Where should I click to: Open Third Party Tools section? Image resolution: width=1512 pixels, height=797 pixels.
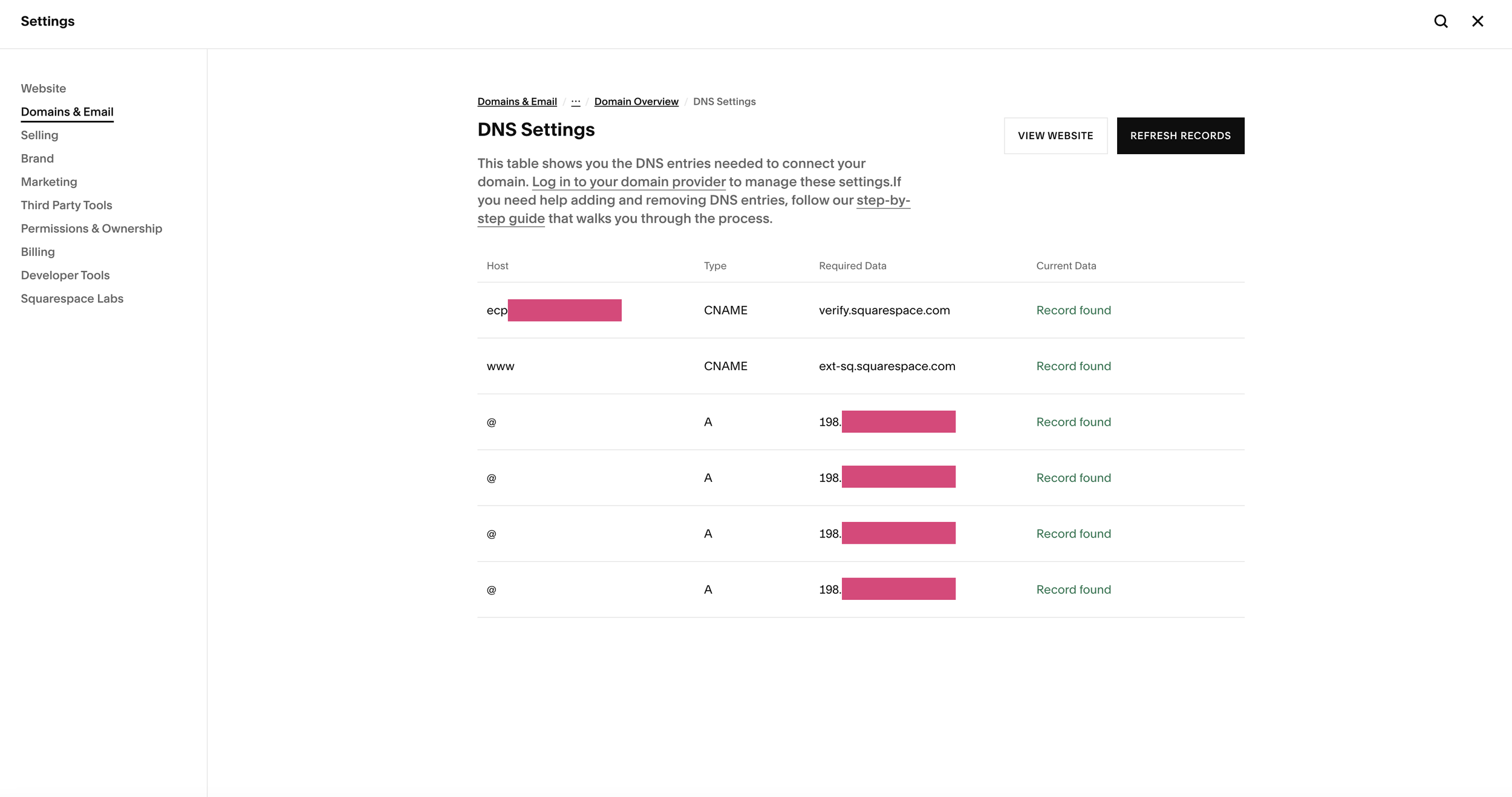click(x=66, y=205)
